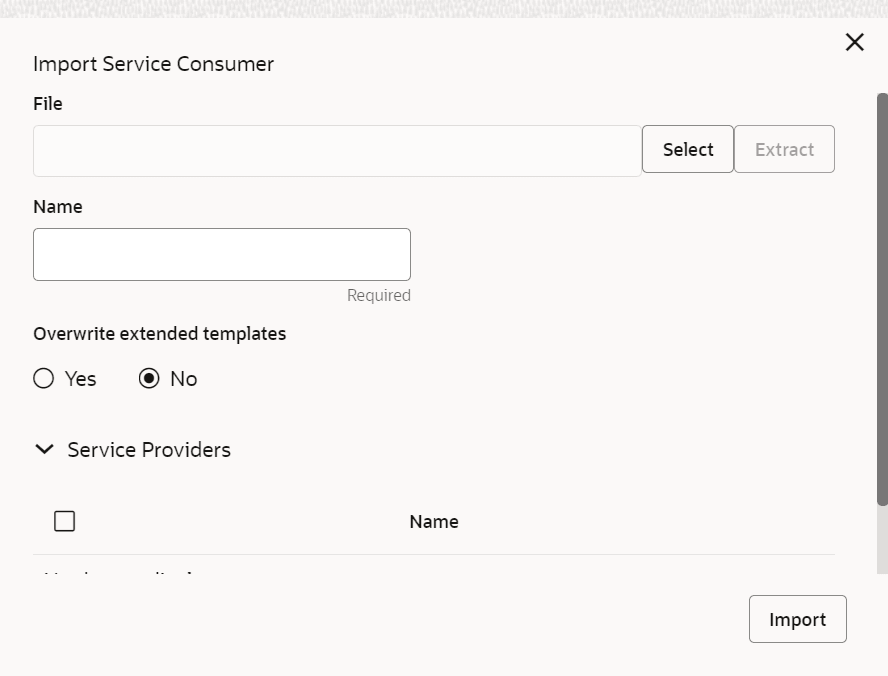Image resolution: width=888 pixels, height=676 pixels.
Task: Click the Yes option label text
Action: click(81, 379)
